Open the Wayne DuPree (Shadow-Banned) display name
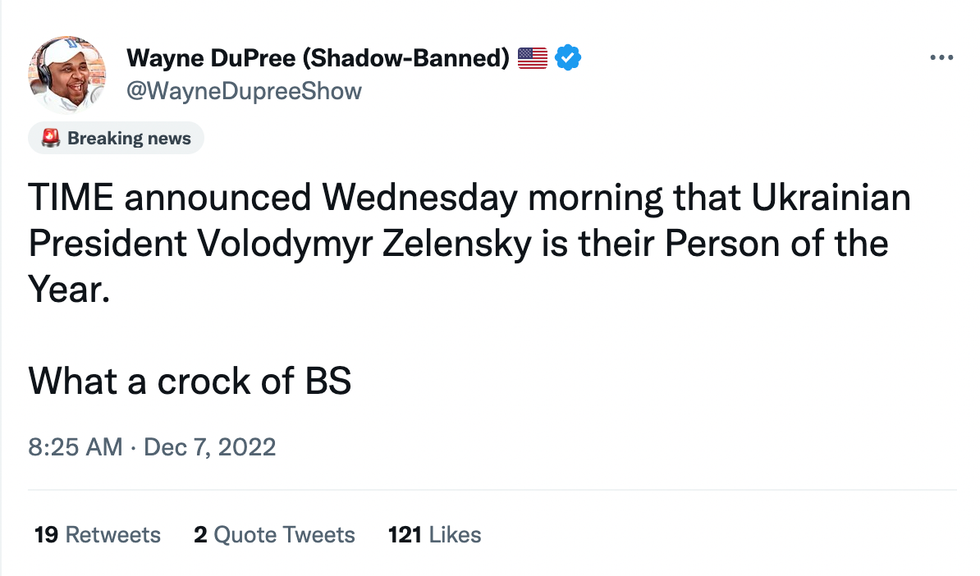This screenshot has height=576, width=980. [318, 58]
